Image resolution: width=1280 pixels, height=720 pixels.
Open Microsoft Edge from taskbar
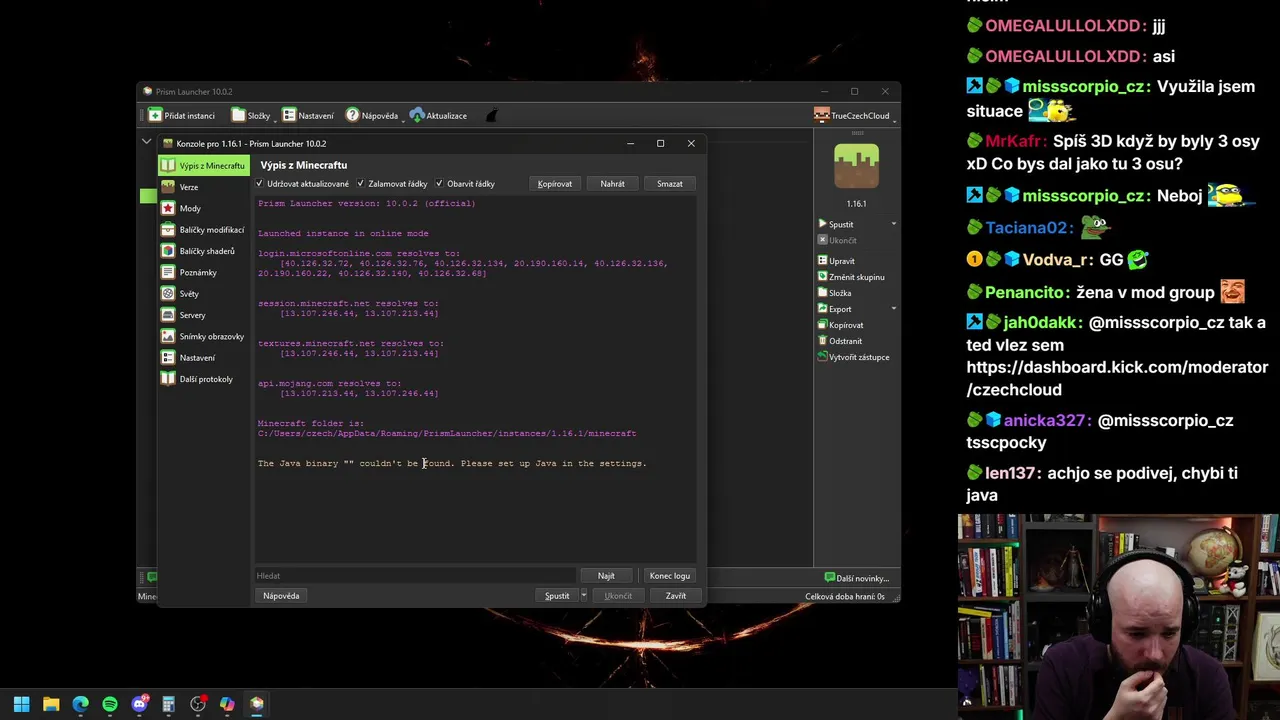pyautogui.click(x=80, y=704)
